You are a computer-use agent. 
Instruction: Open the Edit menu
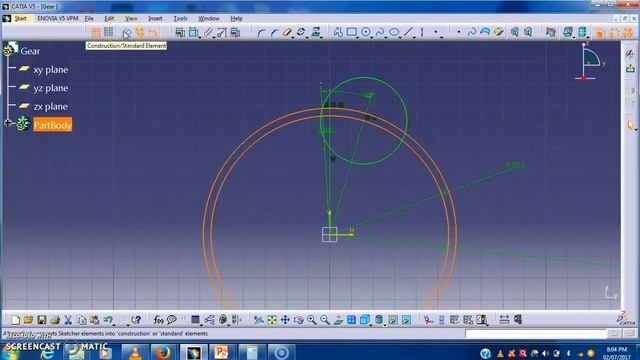109,18
